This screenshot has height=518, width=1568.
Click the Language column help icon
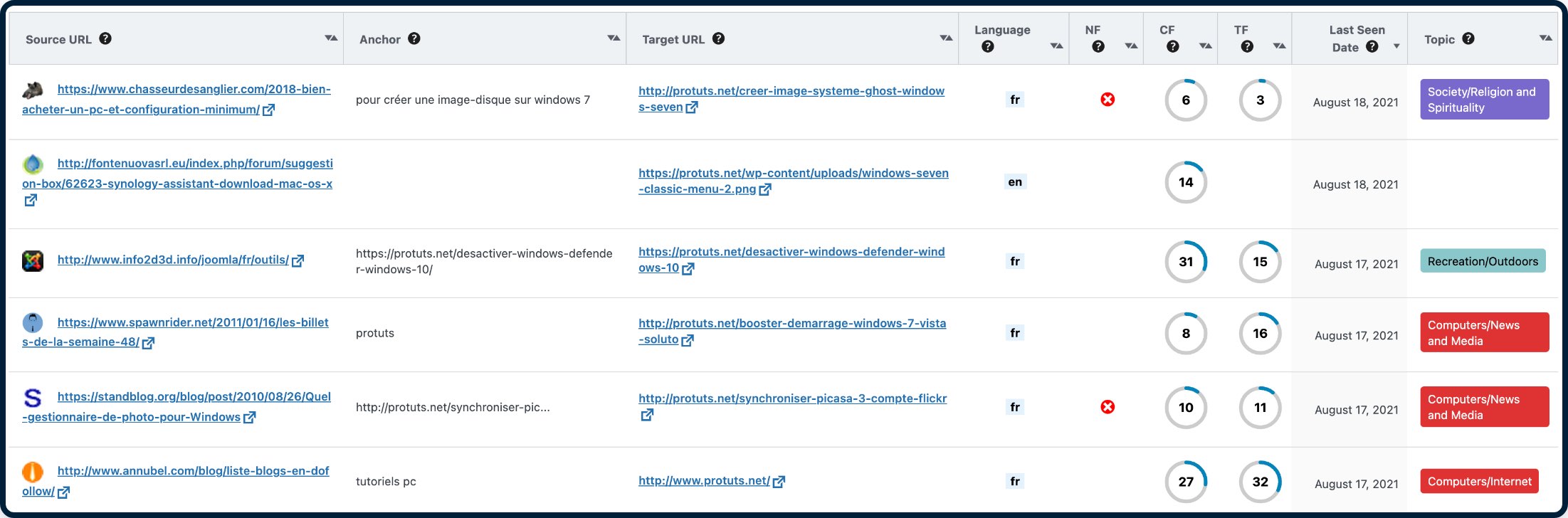click(x=988, y=46)
